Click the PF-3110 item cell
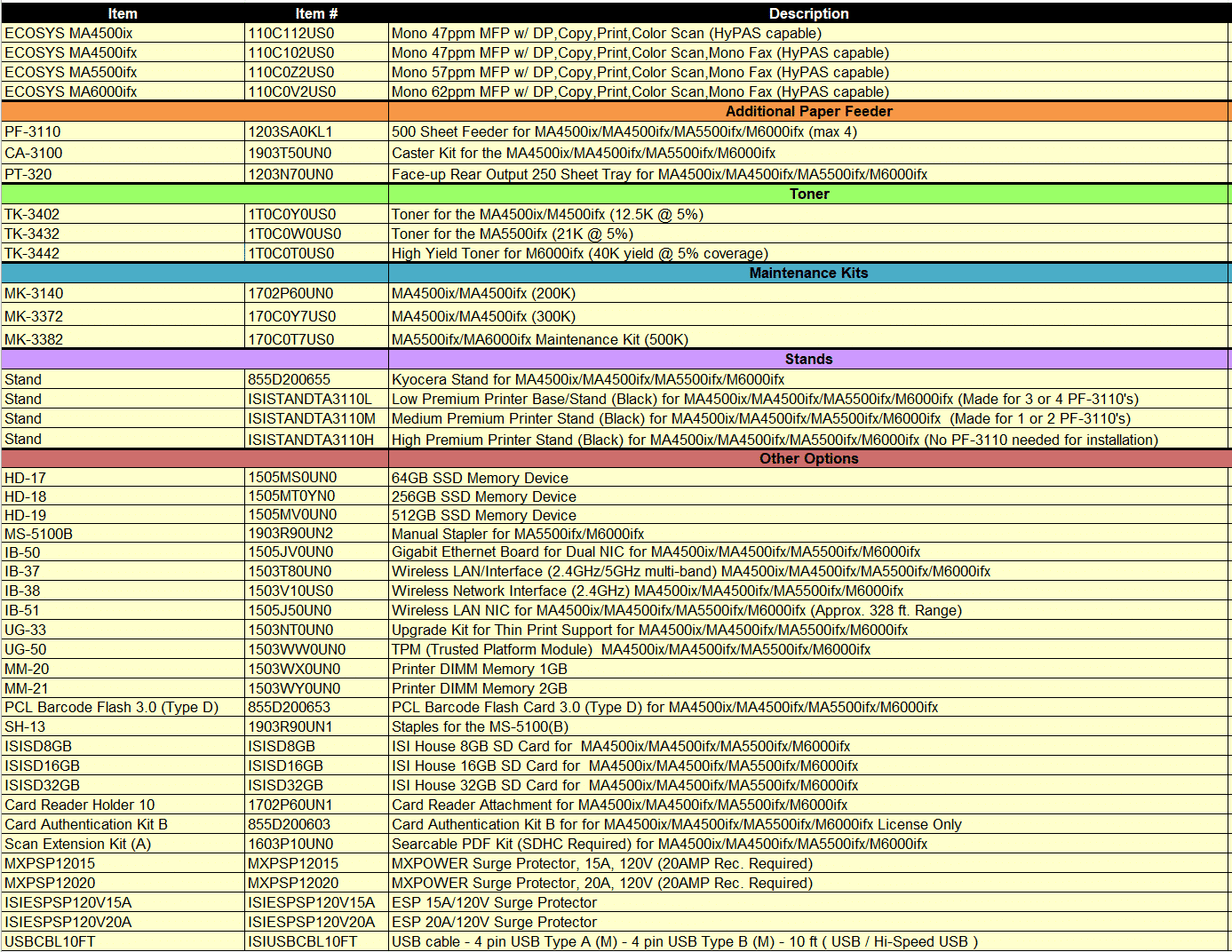Screen dimensions: 1232x952 [x=33, y=131]
